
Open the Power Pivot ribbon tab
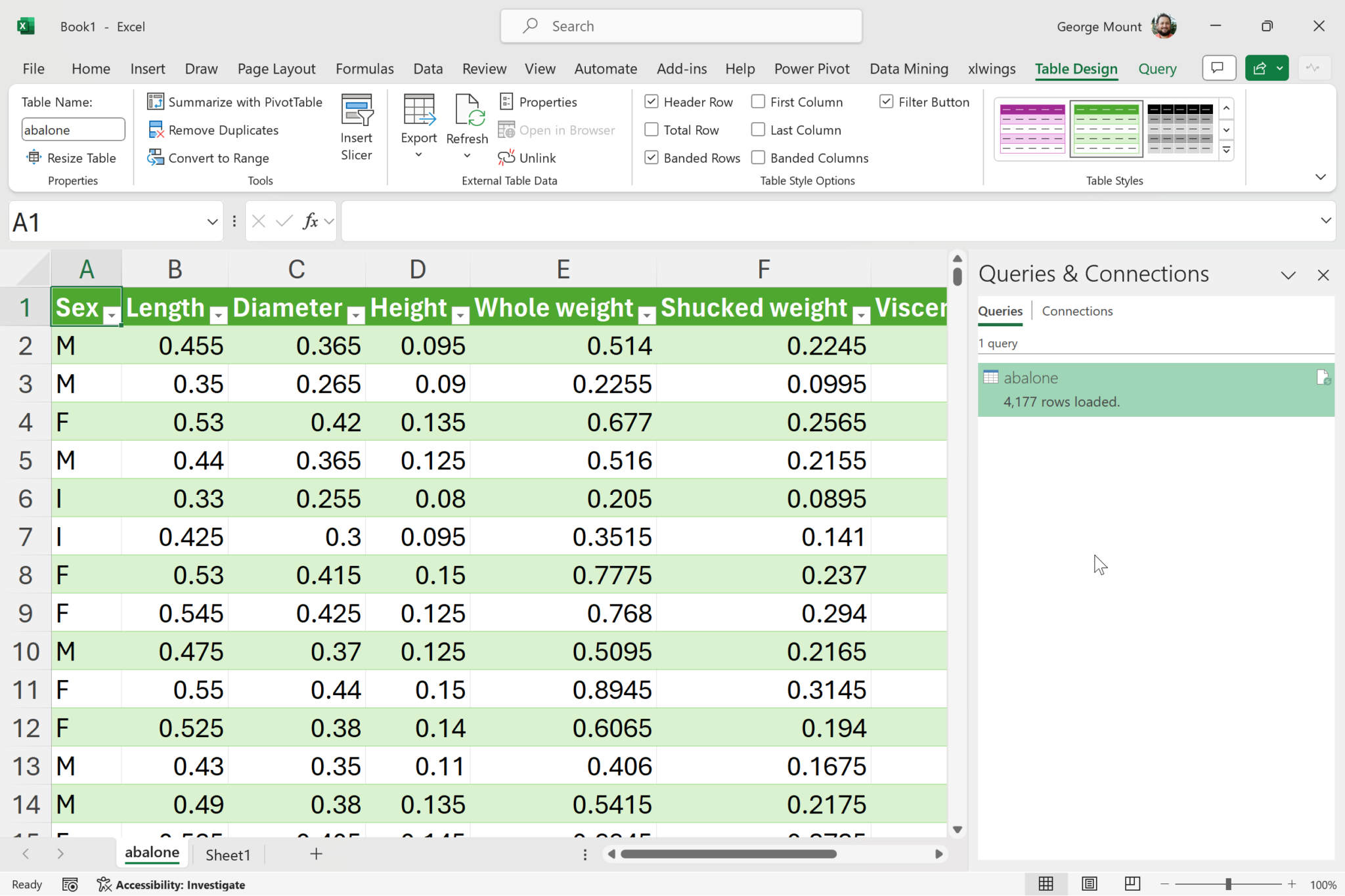point(811,69)
